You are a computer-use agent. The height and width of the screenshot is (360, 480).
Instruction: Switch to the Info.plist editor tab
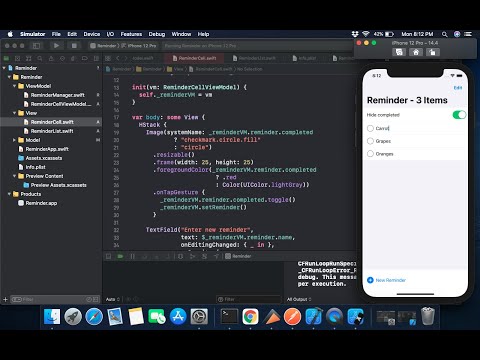point(304,58)
